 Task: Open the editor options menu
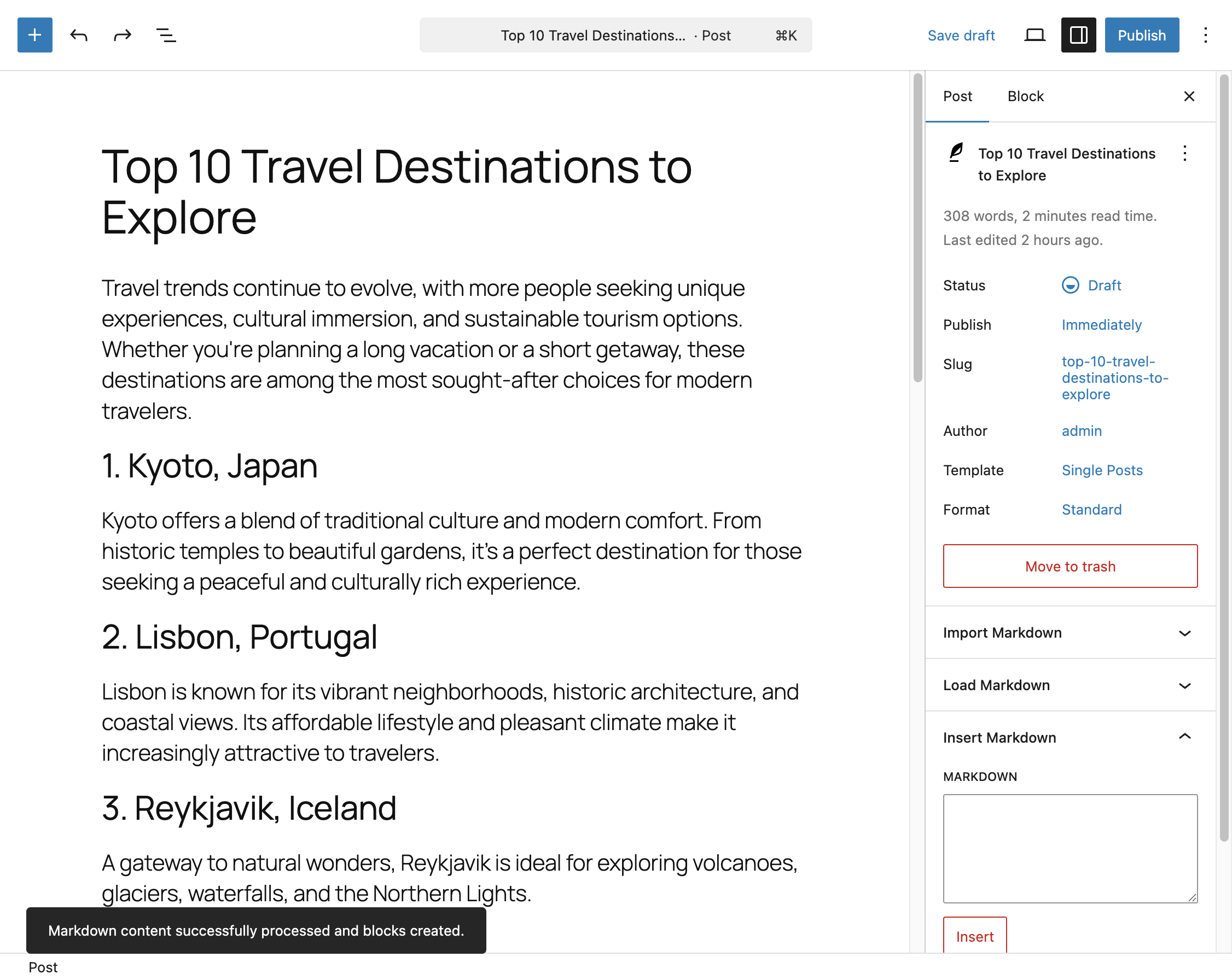tap(1205, 35)
